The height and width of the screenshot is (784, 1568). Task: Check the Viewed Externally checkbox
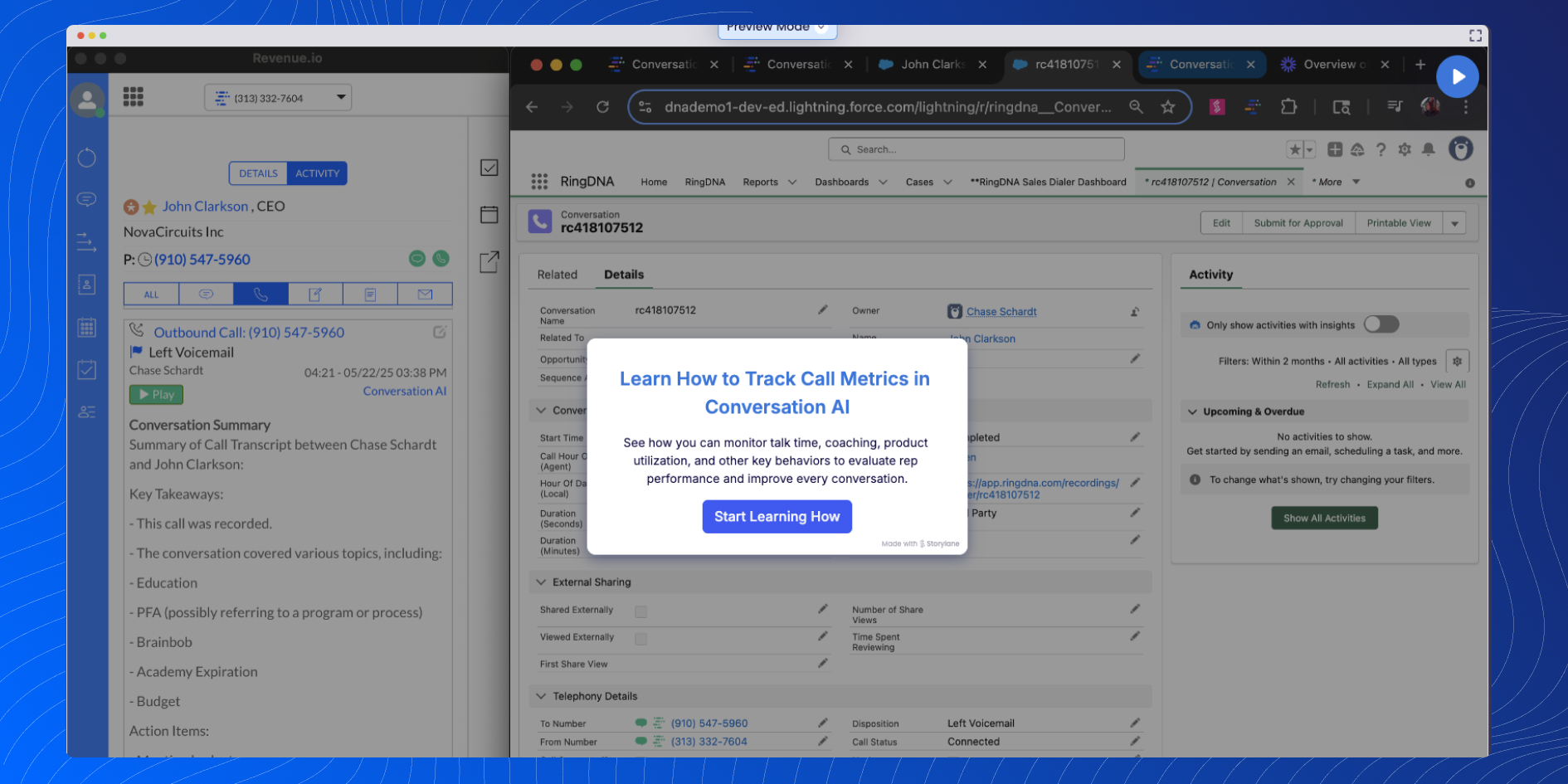point(640,638)
